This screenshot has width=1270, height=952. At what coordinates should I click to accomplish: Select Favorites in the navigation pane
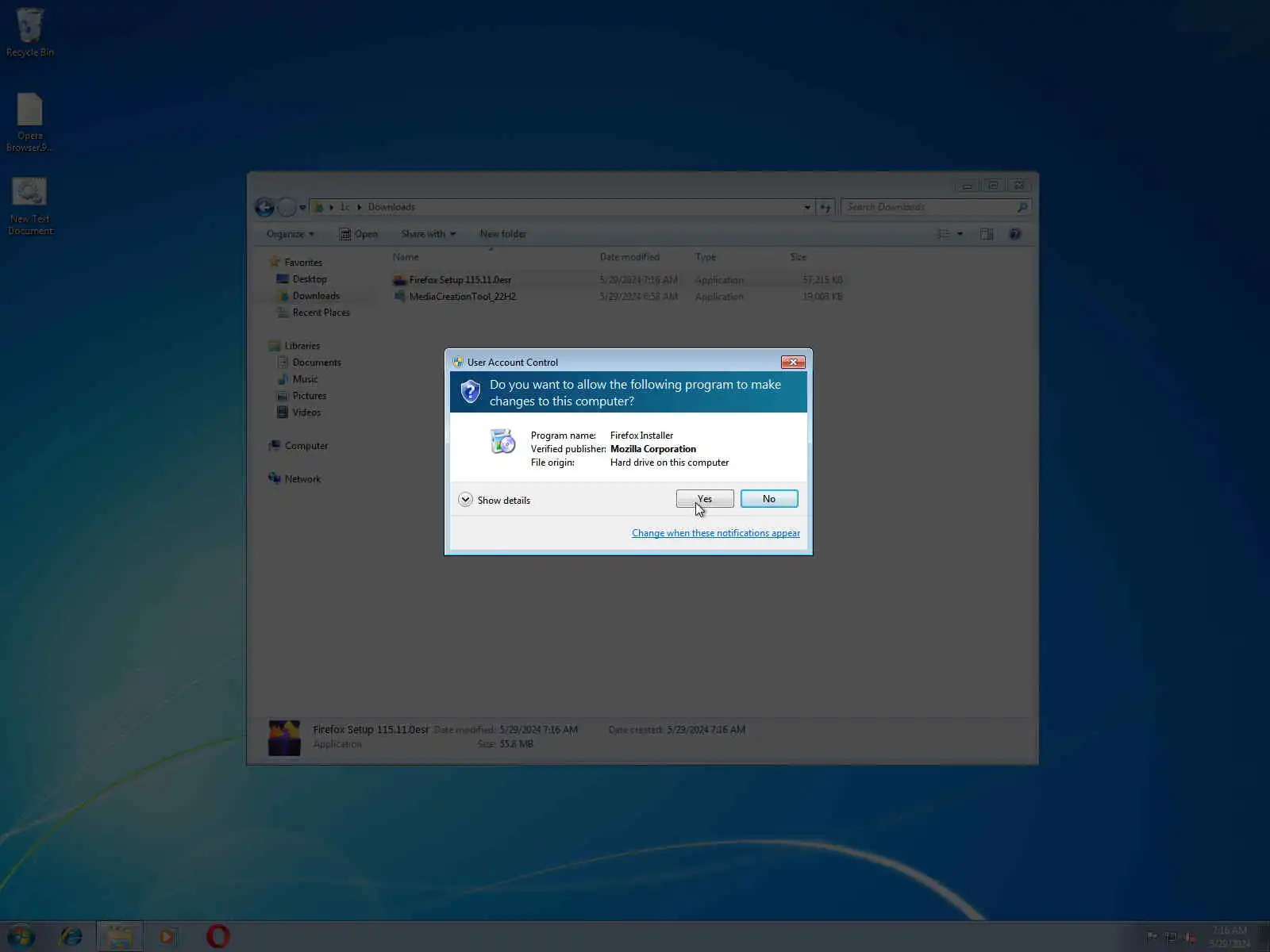303,263
